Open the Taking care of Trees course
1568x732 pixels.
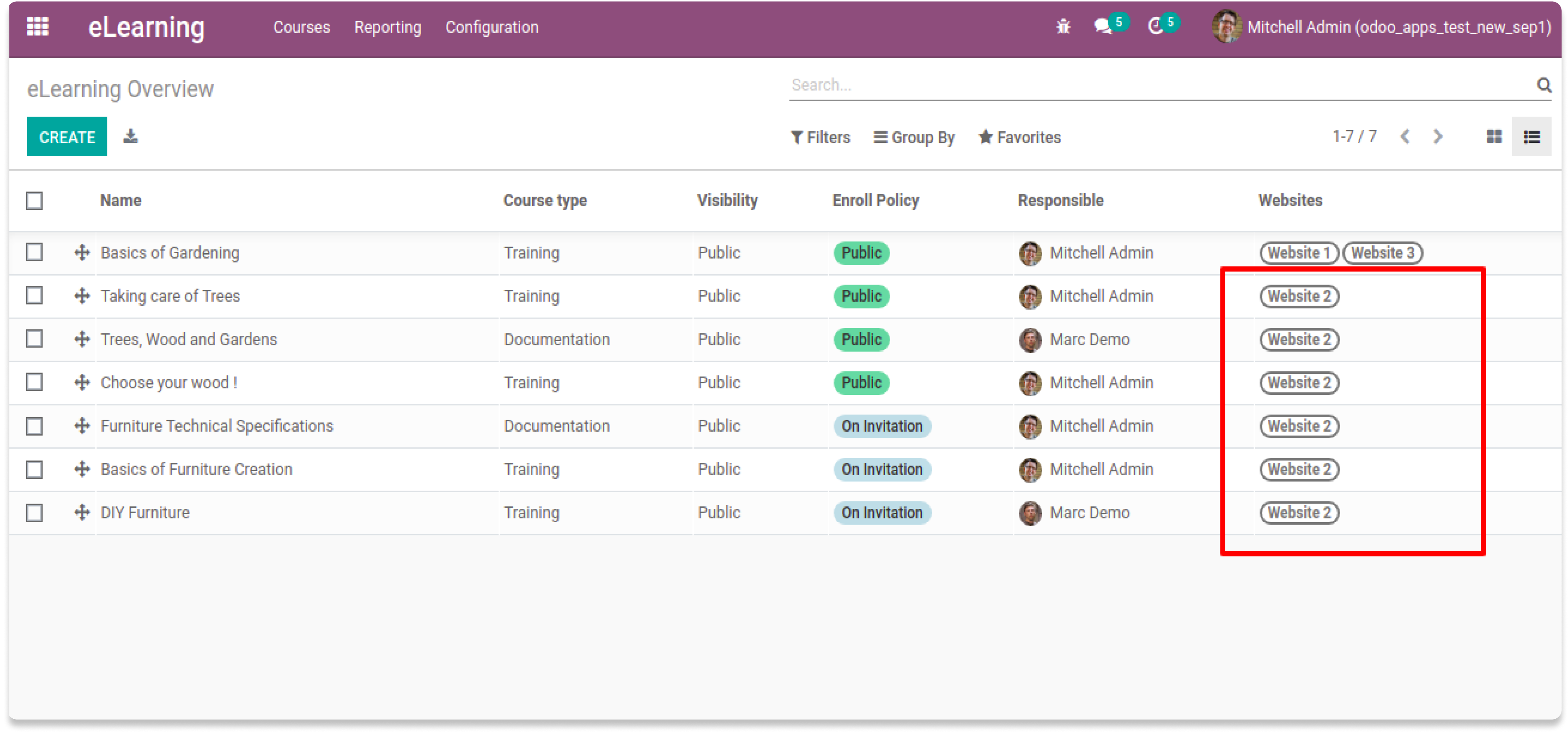[x=171, y=296]
